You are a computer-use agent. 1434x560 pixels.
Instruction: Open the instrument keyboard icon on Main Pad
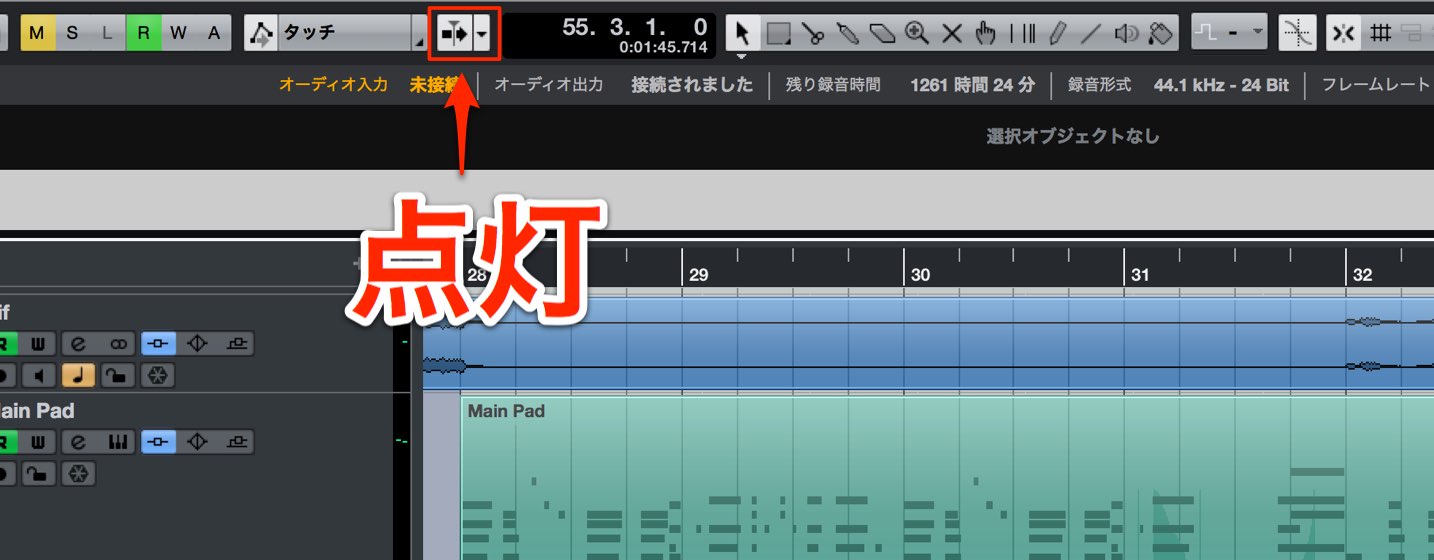[118, 442]
